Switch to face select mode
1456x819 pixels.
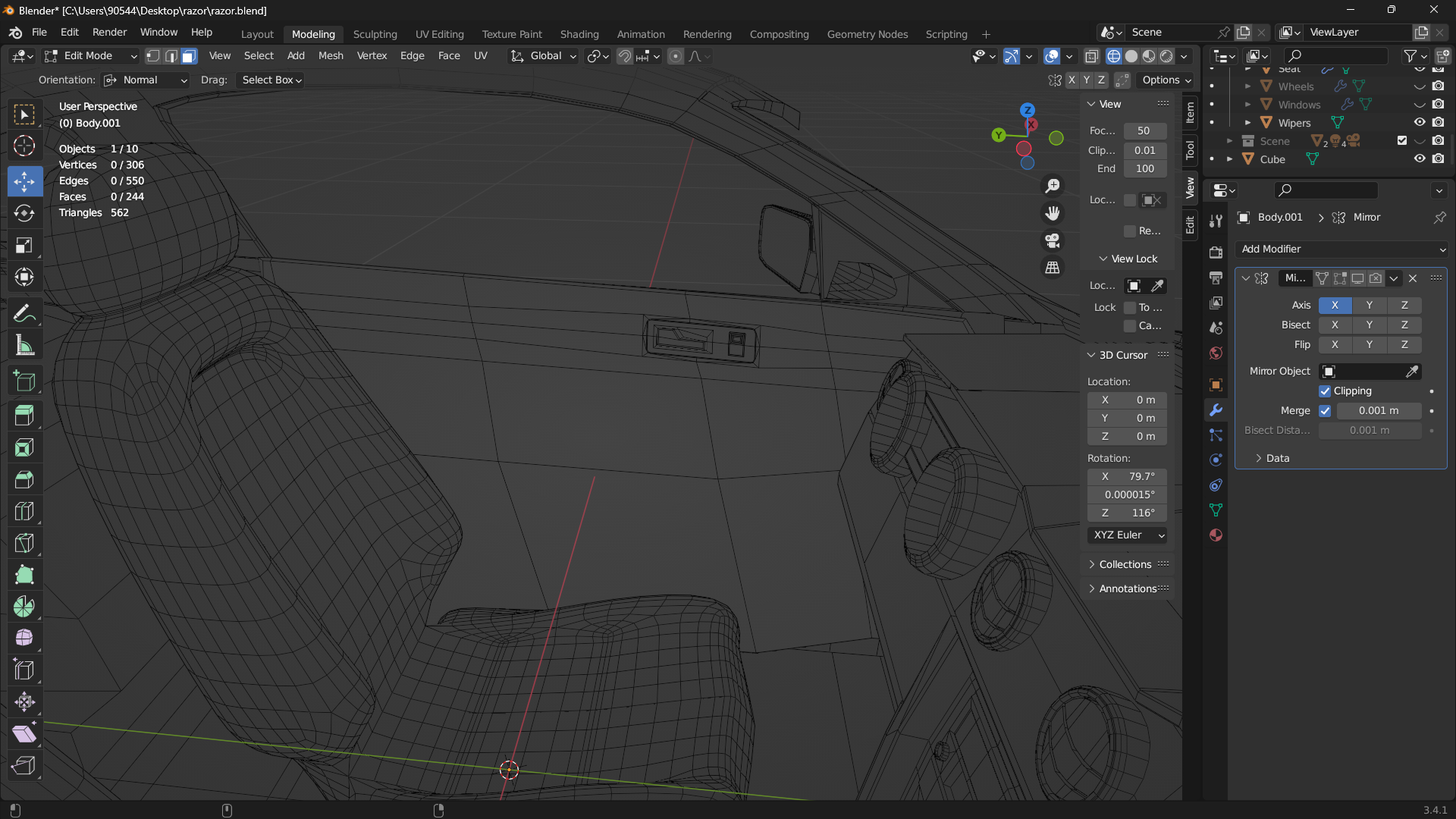point(189,56)
